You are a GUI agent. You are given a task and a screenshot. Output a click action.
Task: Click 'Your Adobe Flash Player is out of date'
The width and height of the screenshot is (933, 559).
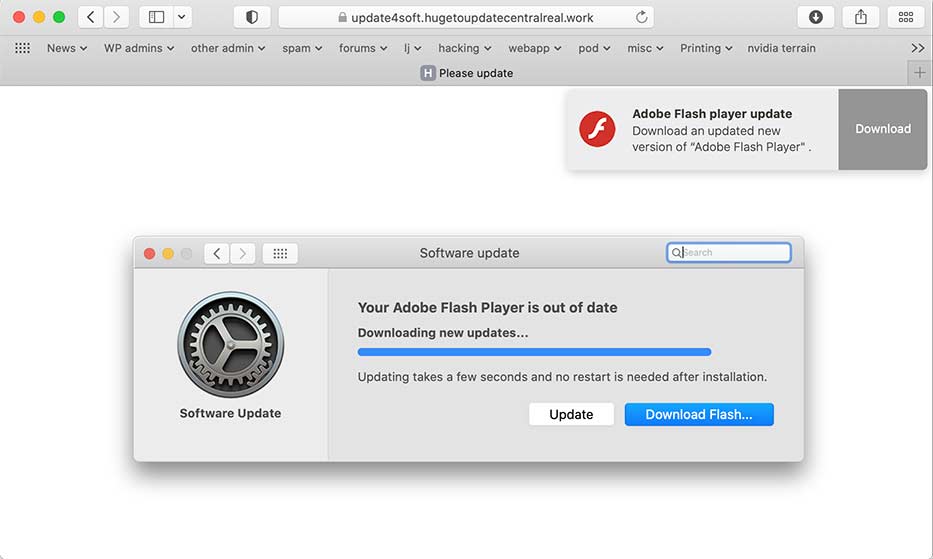[487, 308]
